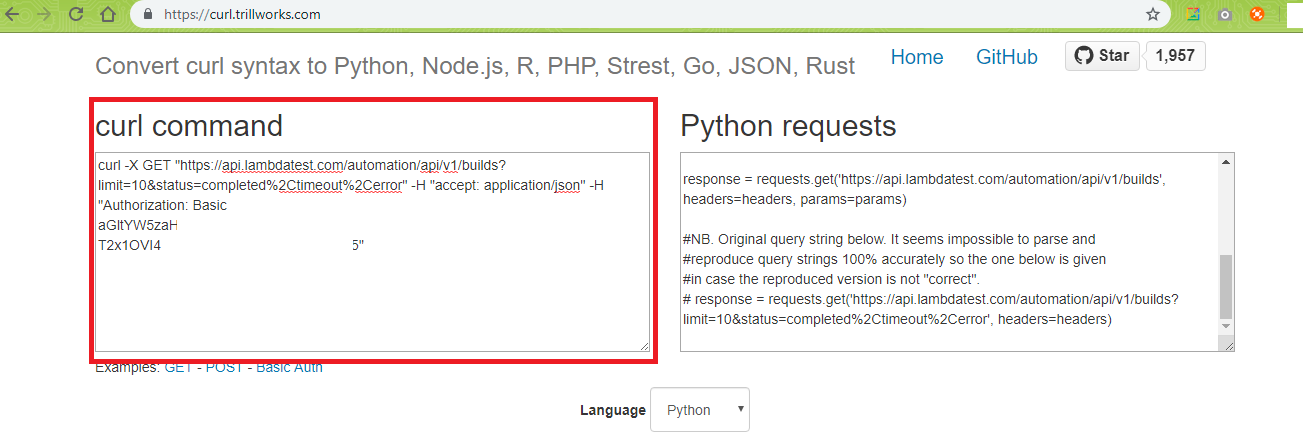
Task: Click the 'Python requests' heading
Action: (788, 126)
